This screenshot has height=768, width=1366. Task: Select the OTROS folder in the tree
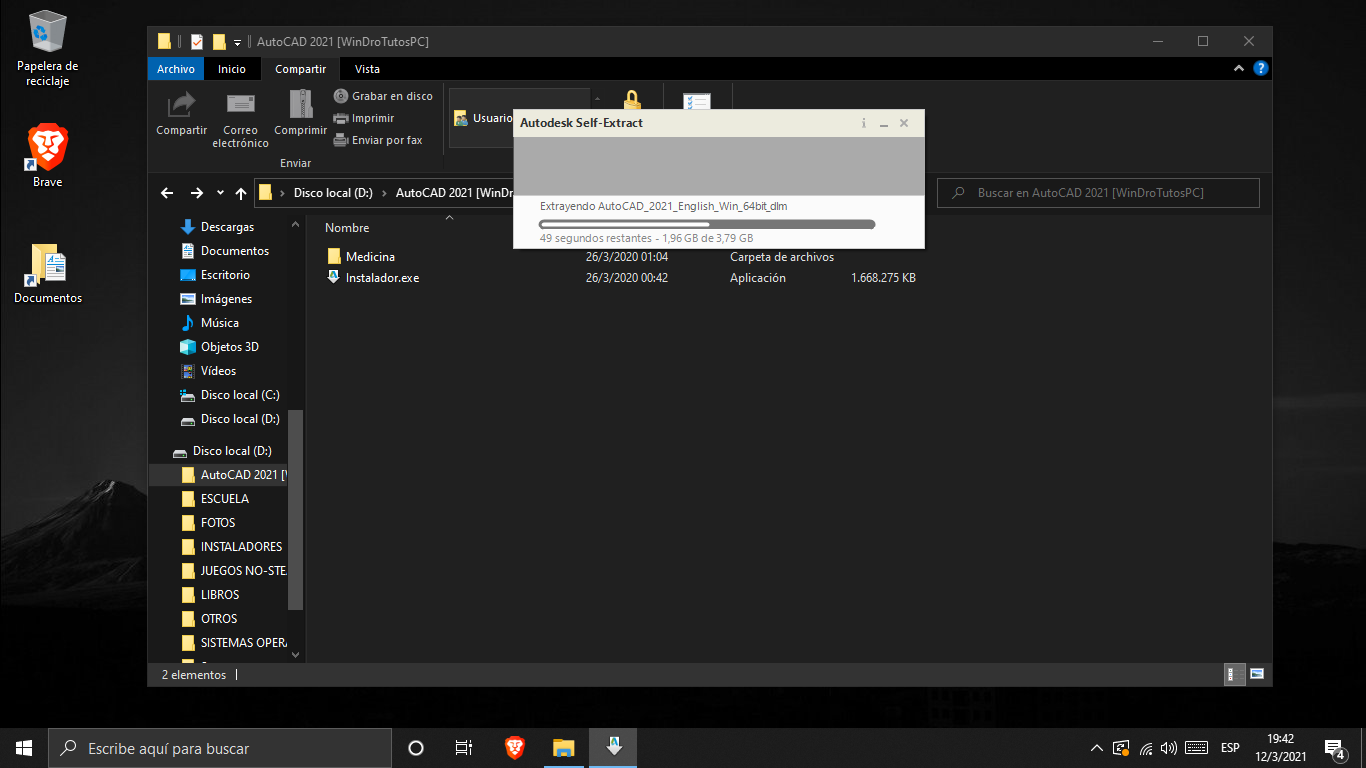pyautogui.click(x=219, y=619)
